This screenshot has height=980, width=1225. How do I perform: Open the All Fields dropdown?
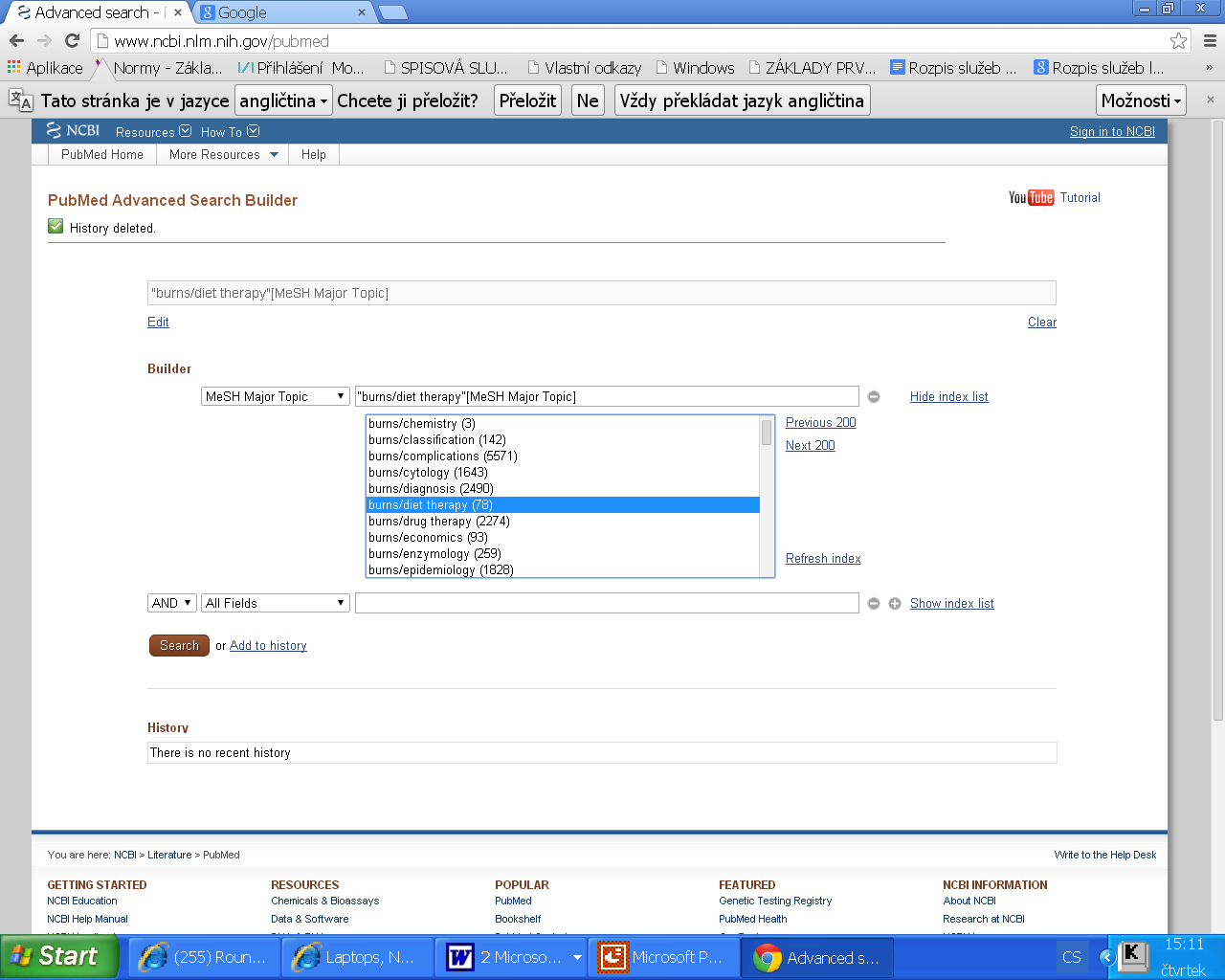[x=276, y=603]
